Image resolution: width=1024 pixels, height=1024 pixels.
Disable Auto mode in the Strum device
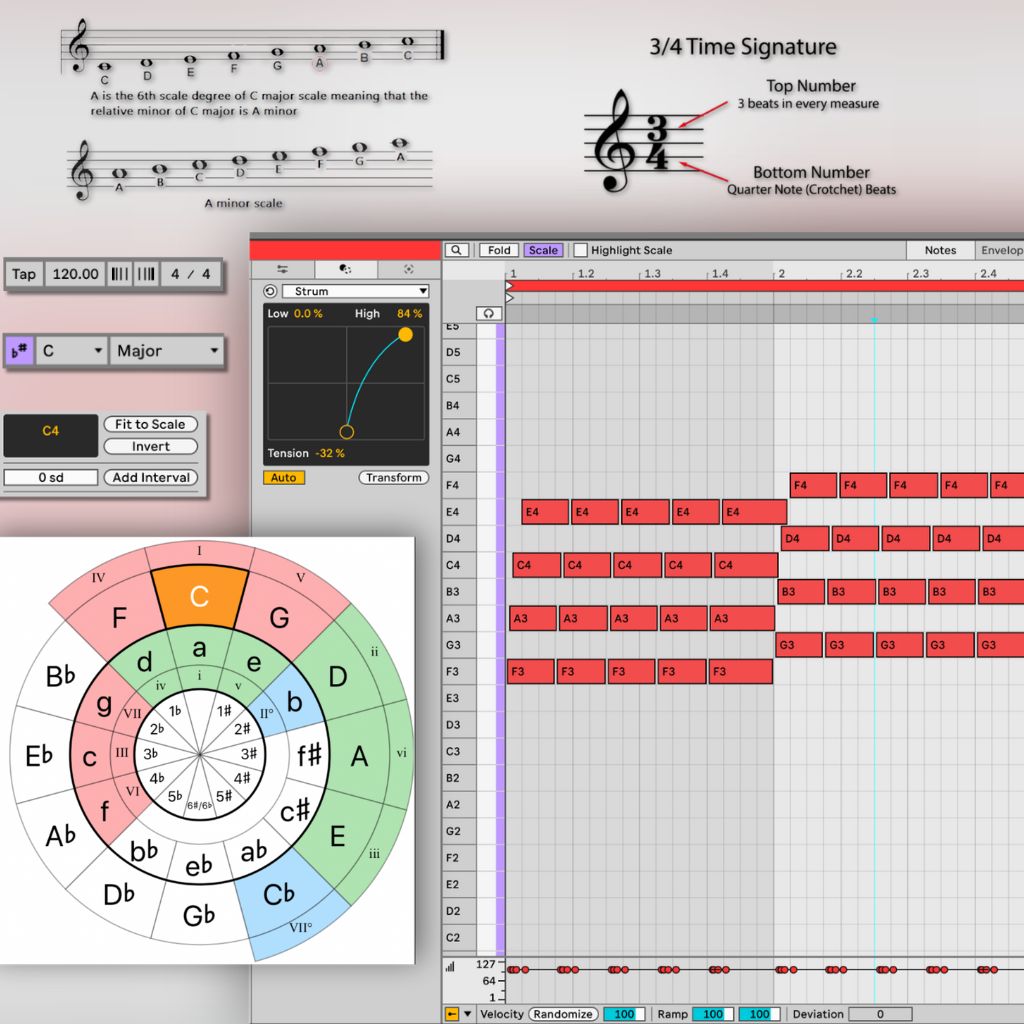283,478
